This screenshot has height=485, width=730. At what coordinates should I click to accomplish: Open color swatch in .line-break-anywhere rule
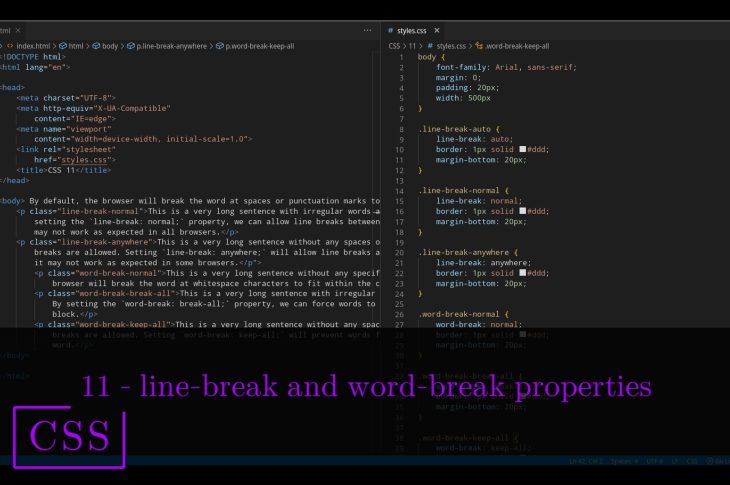[x=521, y=272]
